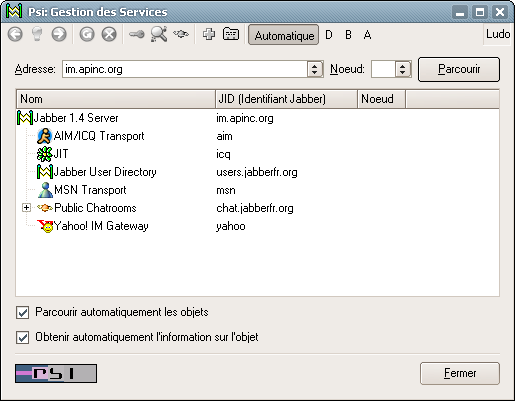The image size is (515, 401).
Task: Click the Jabber User Directory icon
Action: (45, 172)
